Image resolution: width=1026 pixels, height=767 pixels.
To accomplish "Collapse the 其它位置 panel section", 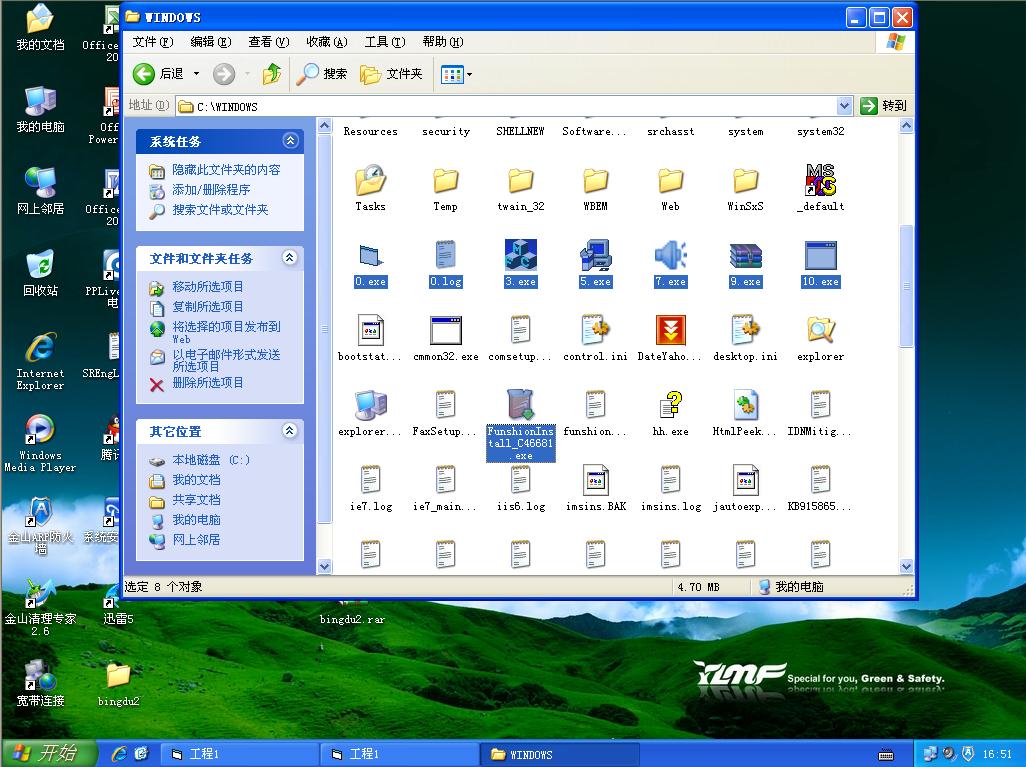I will point(290,431).
